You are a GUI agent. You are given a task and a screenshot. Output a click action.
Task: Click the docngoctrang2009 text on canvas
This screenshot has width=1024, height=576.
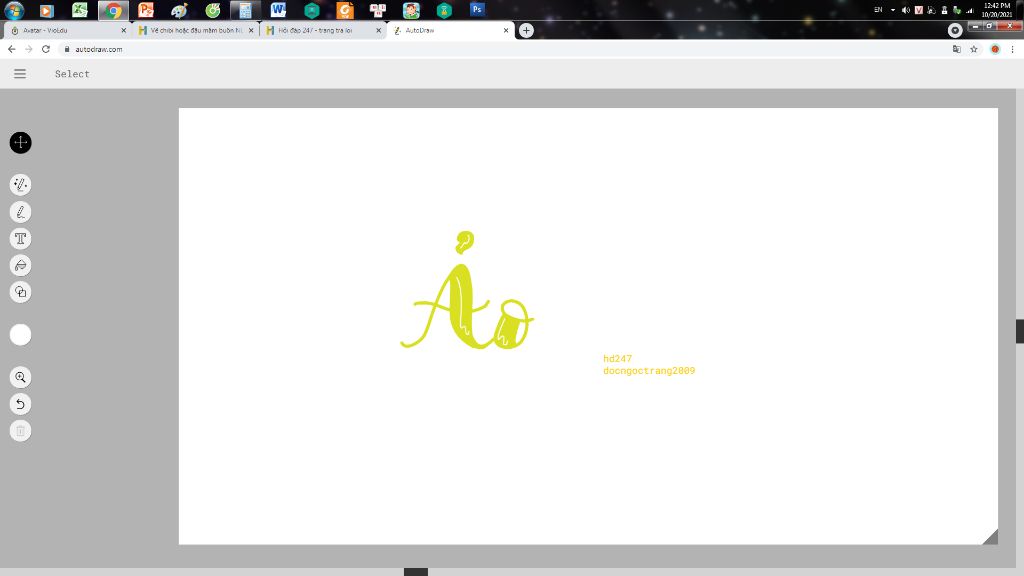click(x=649, y=370)
